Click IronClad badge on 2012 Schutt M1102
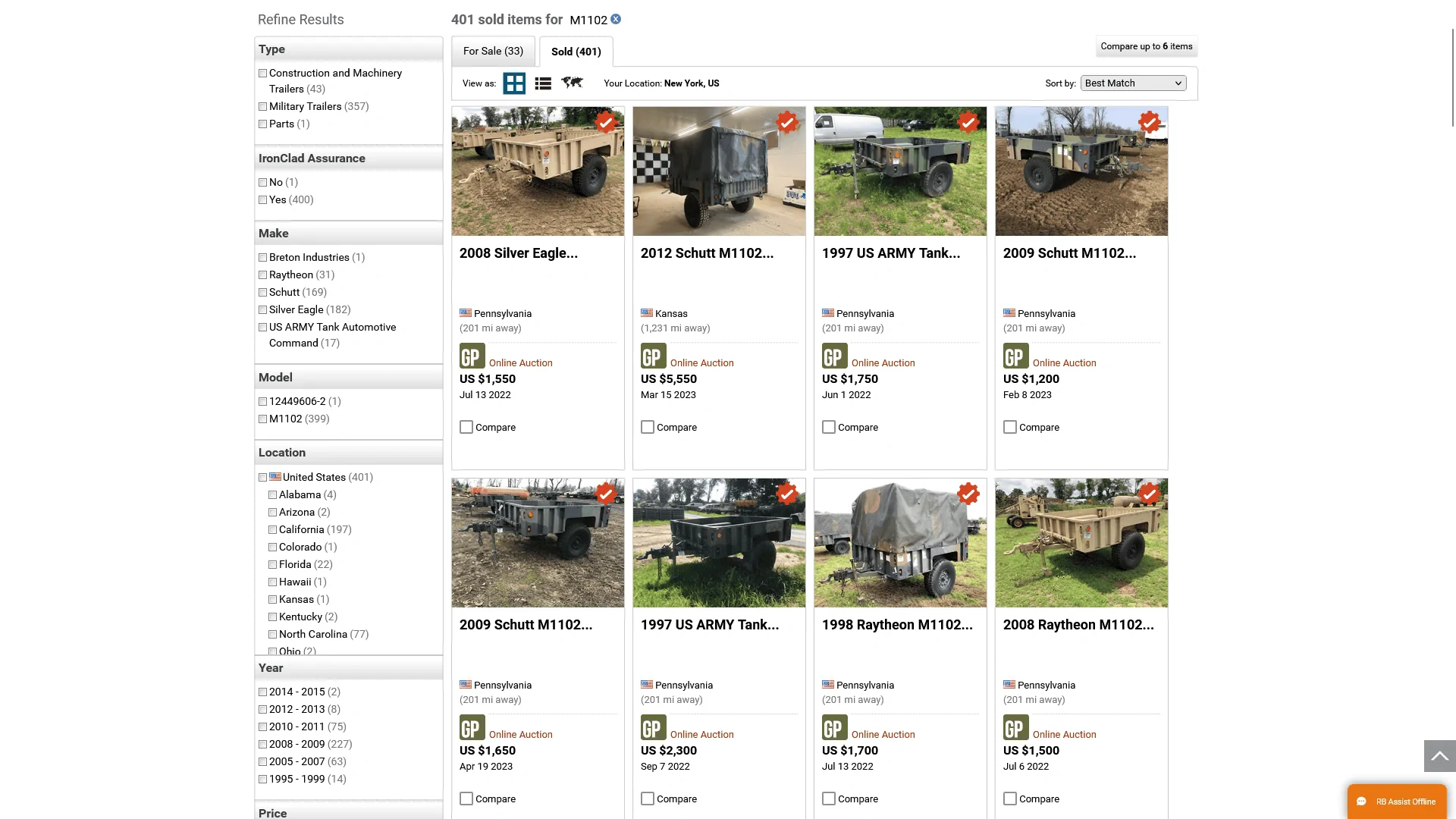 (786, 122)
